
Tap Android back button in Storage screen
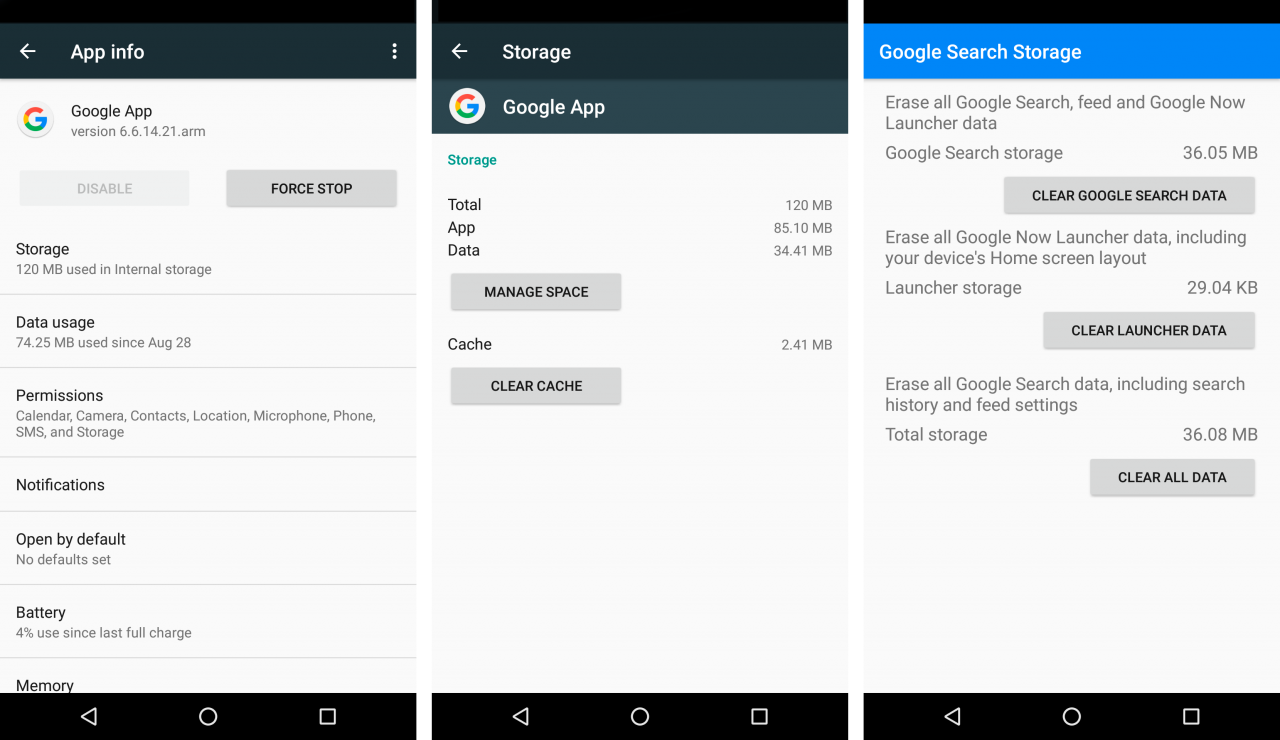pyautogui.click(x=521, y=716)
